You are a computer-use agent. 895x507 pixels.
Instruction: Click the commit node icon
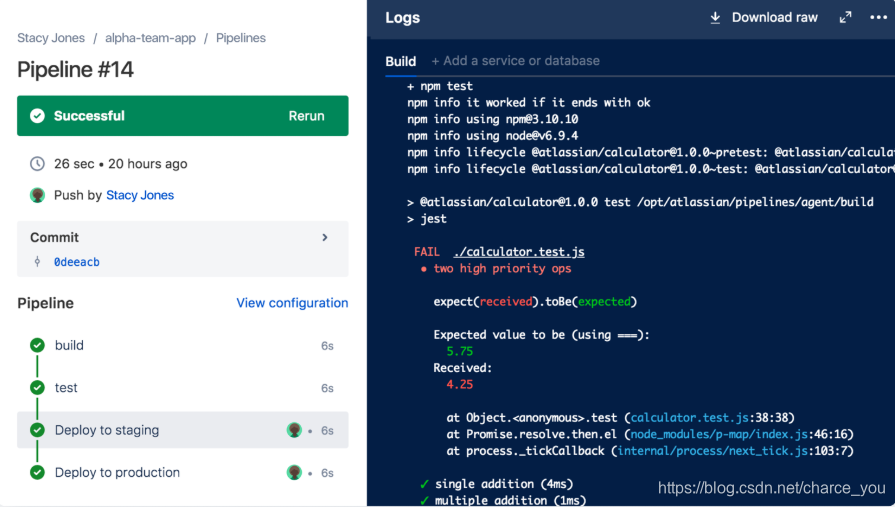pyautogui.click(x=38, y=261)
